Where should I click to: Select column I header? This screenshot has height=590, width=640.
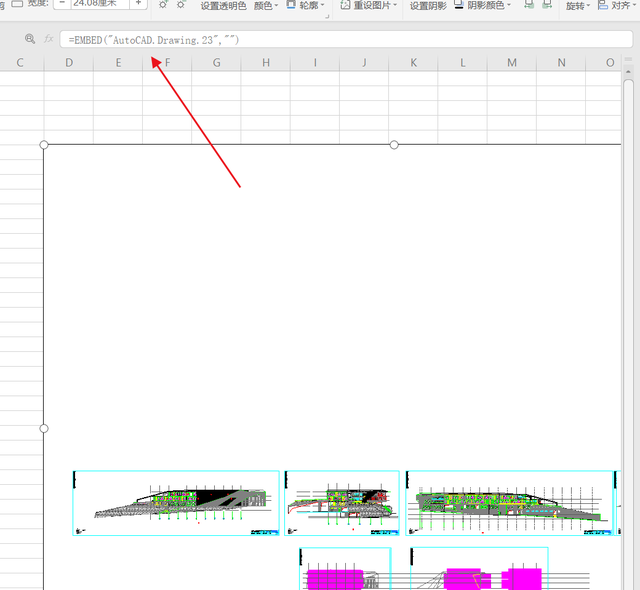pyautogui.click(x=315, y=62)
